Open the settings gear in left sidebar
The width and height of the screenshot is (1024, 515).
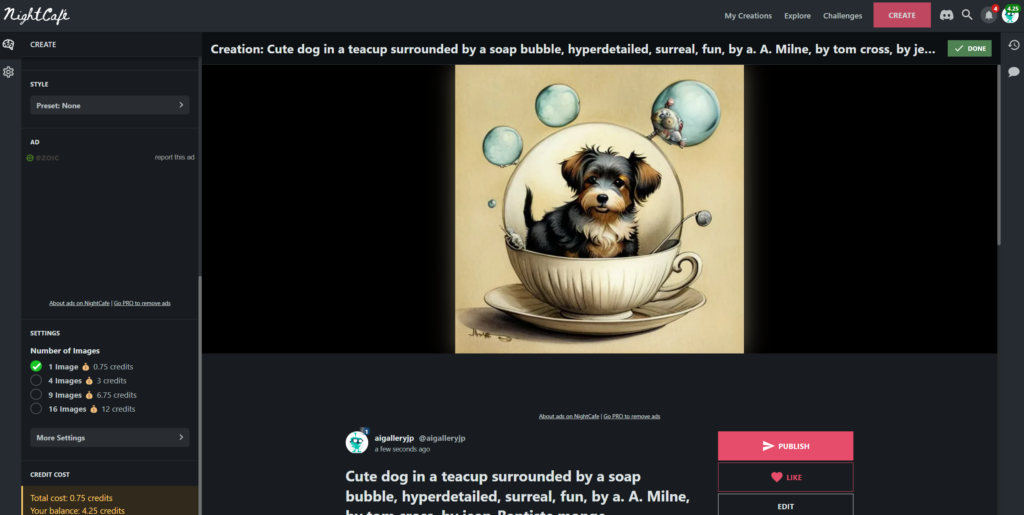(8, 72)
